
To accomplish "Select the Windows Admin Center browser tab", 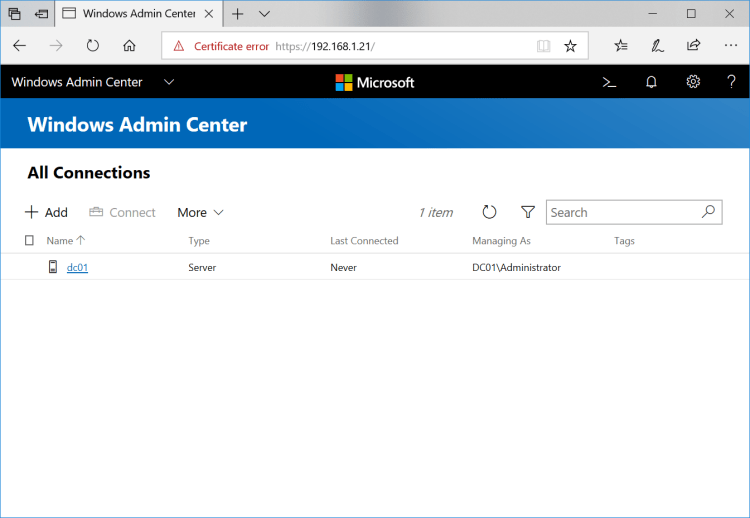I will (128, 14).
